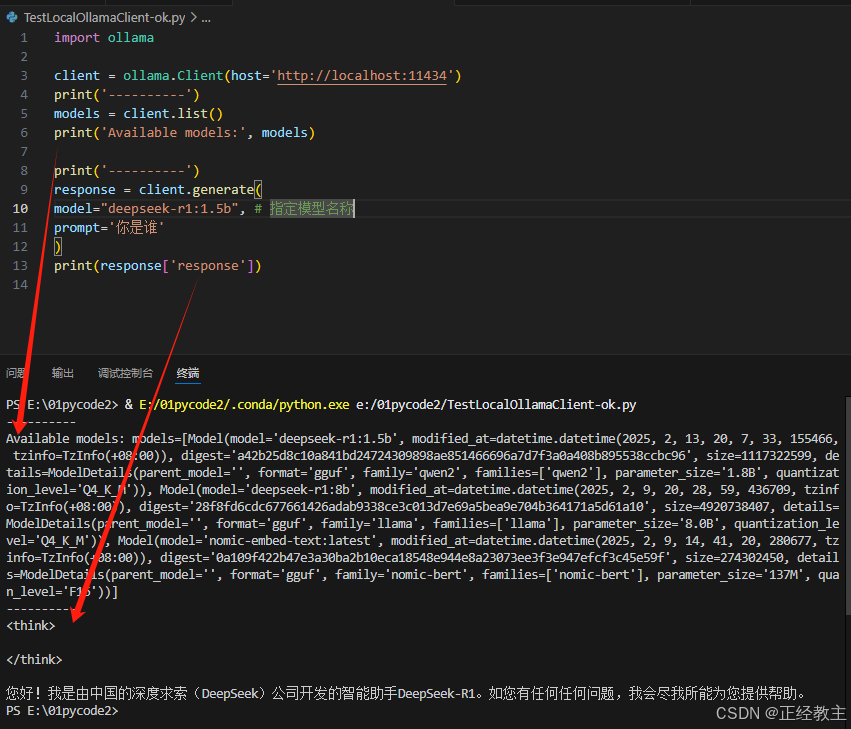Image resolution: width=851 pixels, height=729 pixels.
Task: Click the prompt='你是谁' line
Action: pyautogui.click(x=109, y=227)
